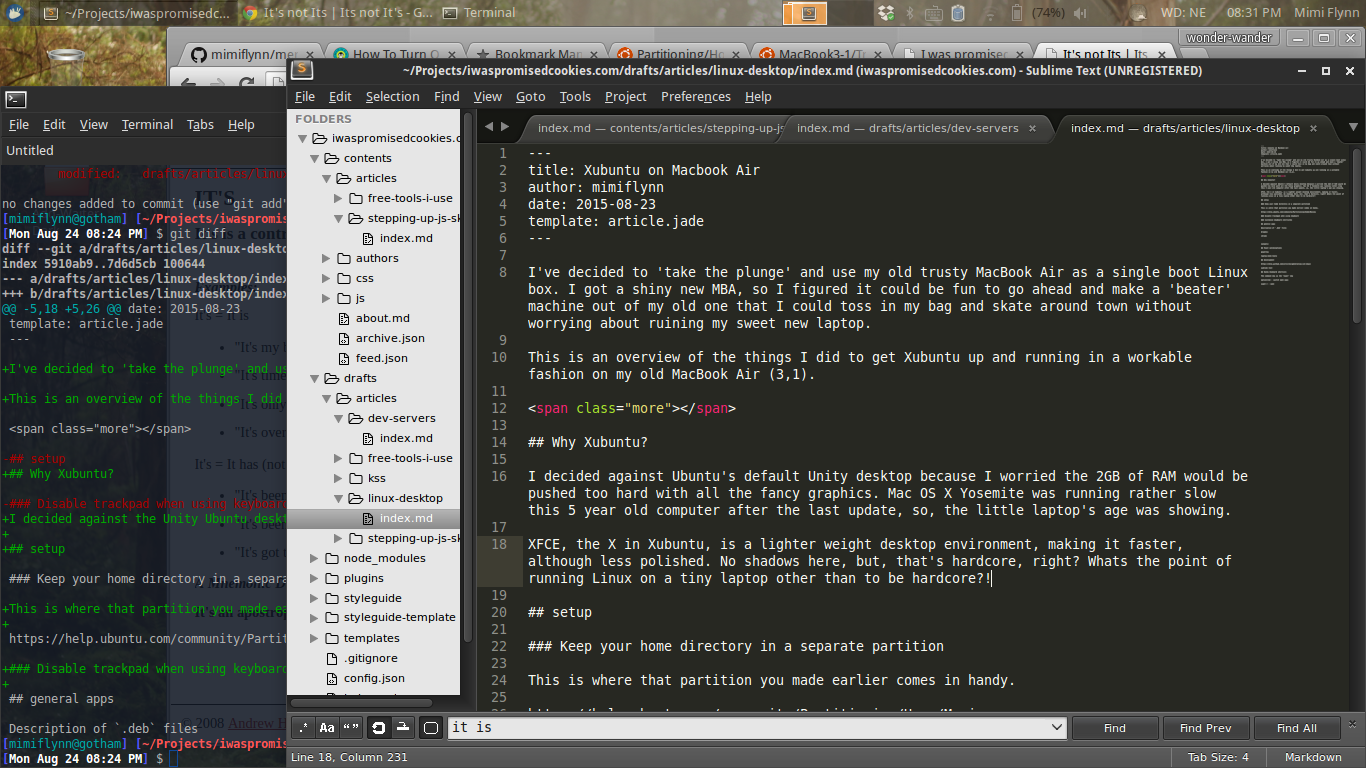Open the Terminal window's Tabs menu
Viewport: 1366px width, 768px height.
(200, 125)
